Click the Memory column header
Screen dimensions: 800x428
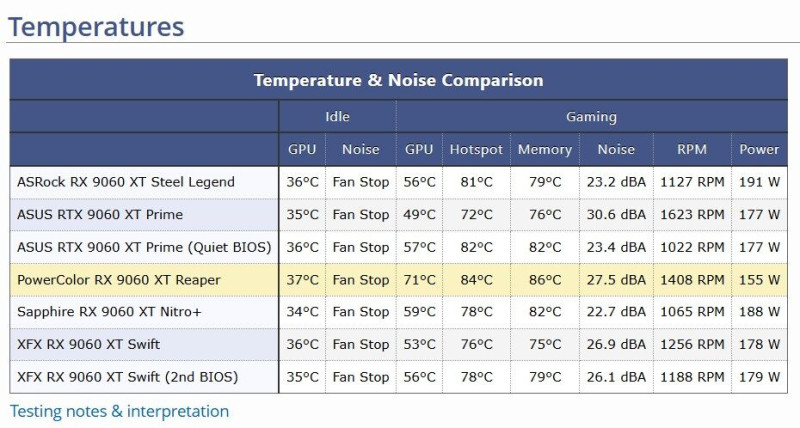click(x=545, y=149)
